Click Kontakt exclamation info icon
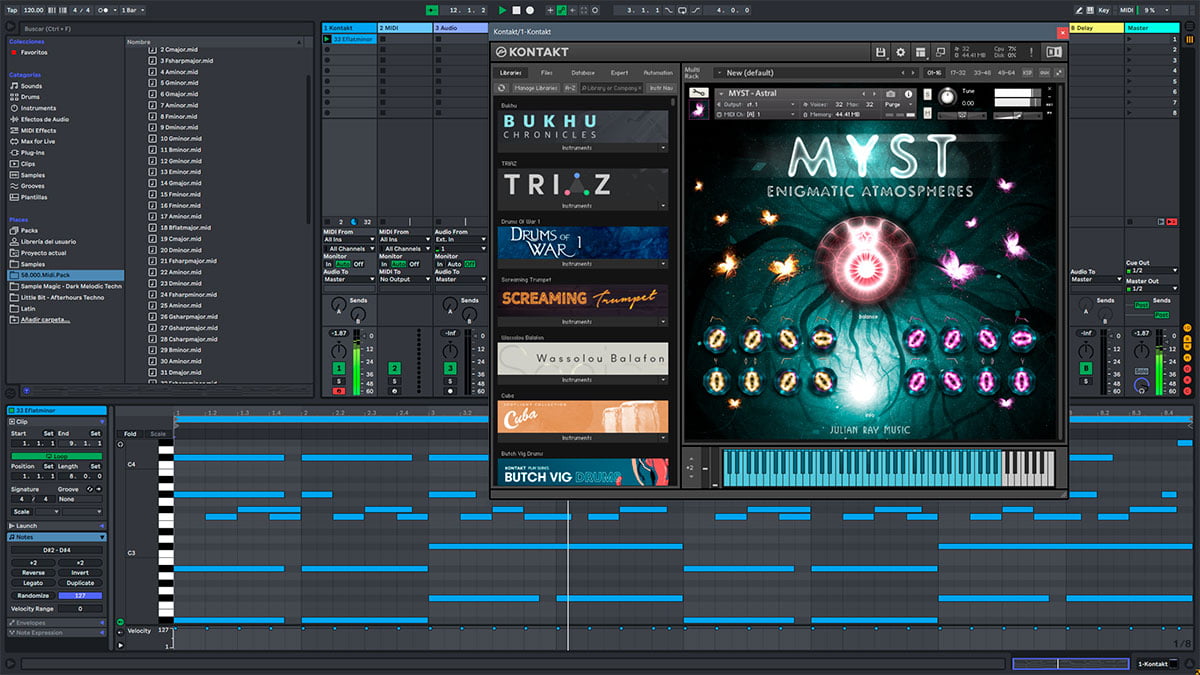The width and height of the screenshot is (1200, 675). 1029,52
